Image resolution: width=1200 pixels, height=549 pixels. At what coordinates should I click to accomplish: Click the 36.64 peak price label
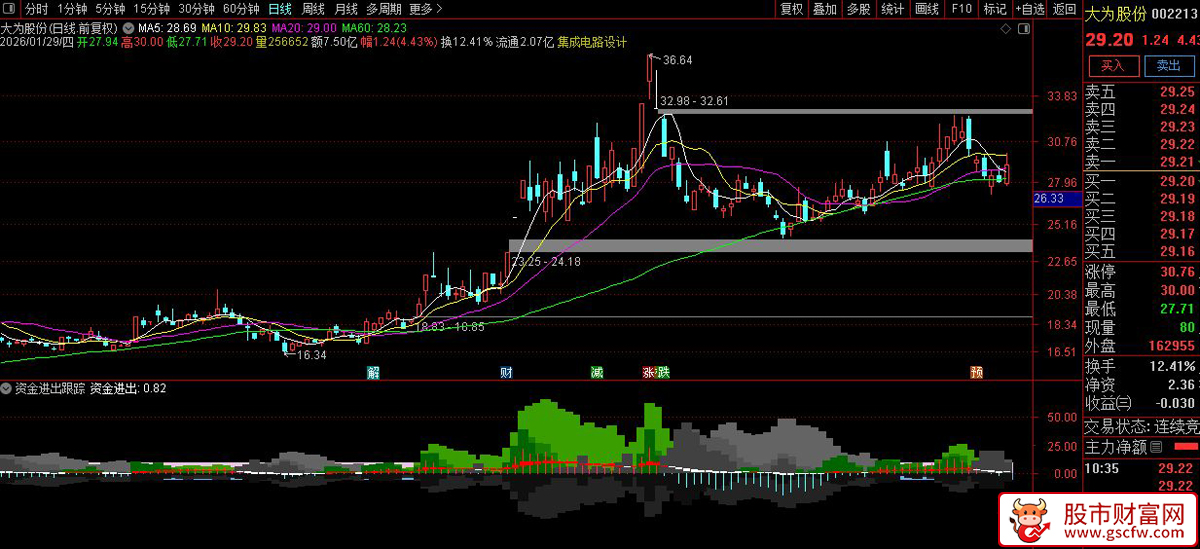coord(677,61)
